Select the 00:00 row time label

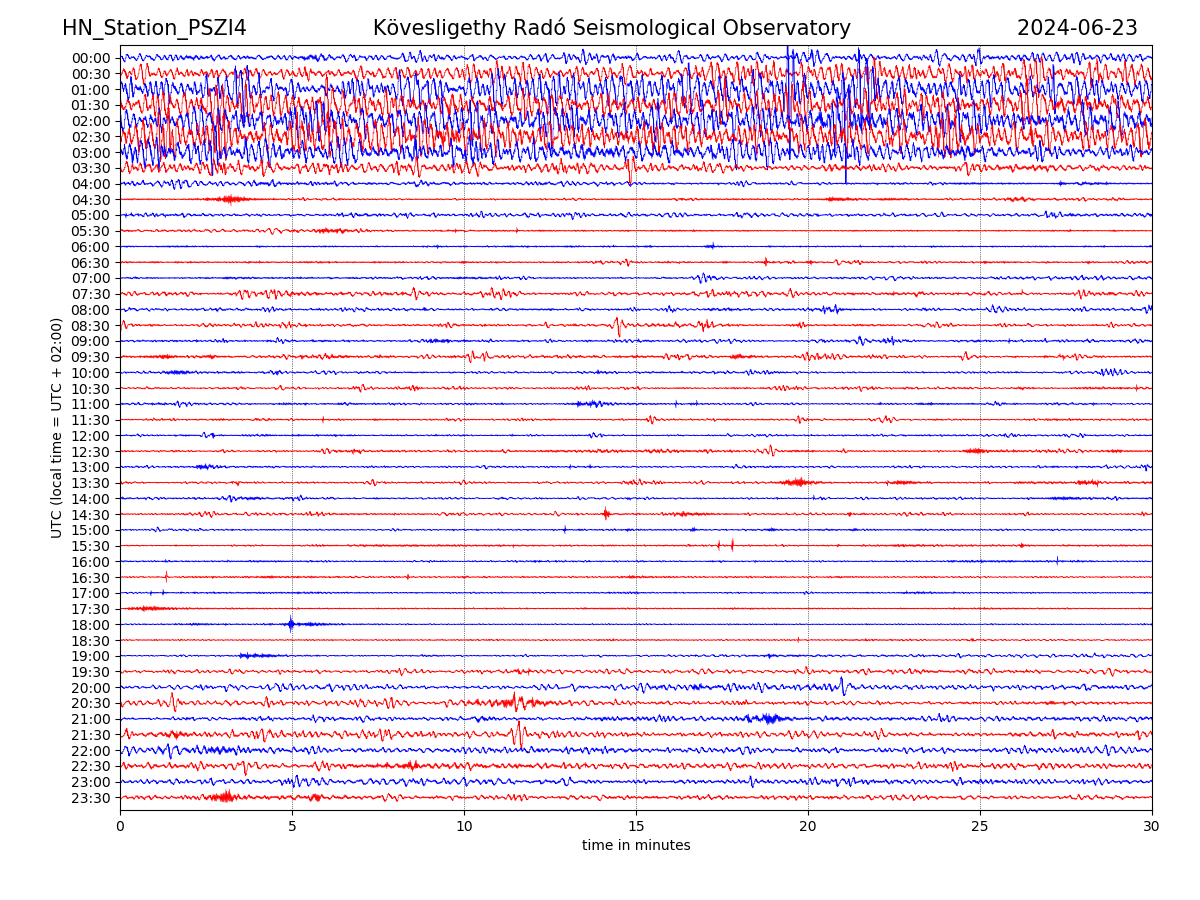tap(90, 58)
